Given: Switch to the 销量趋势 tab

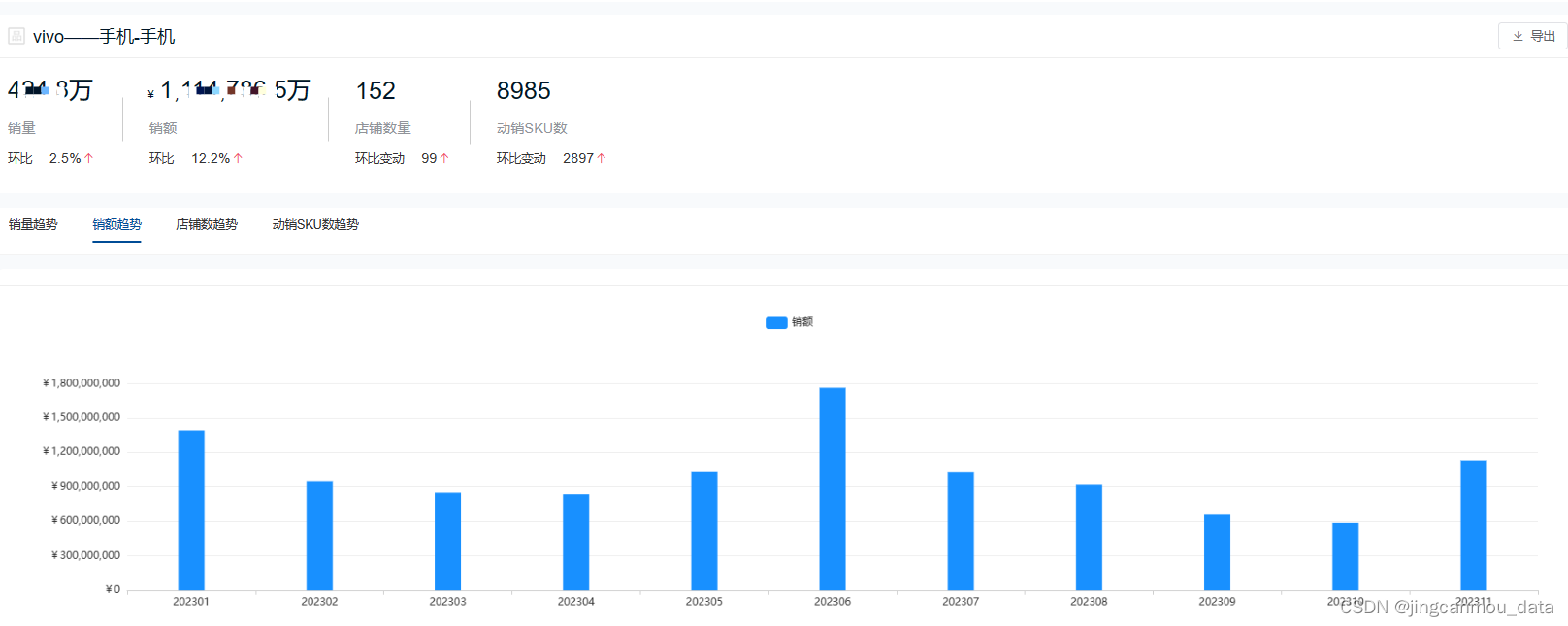Looking at the screenshot, I should pos(33,224).
